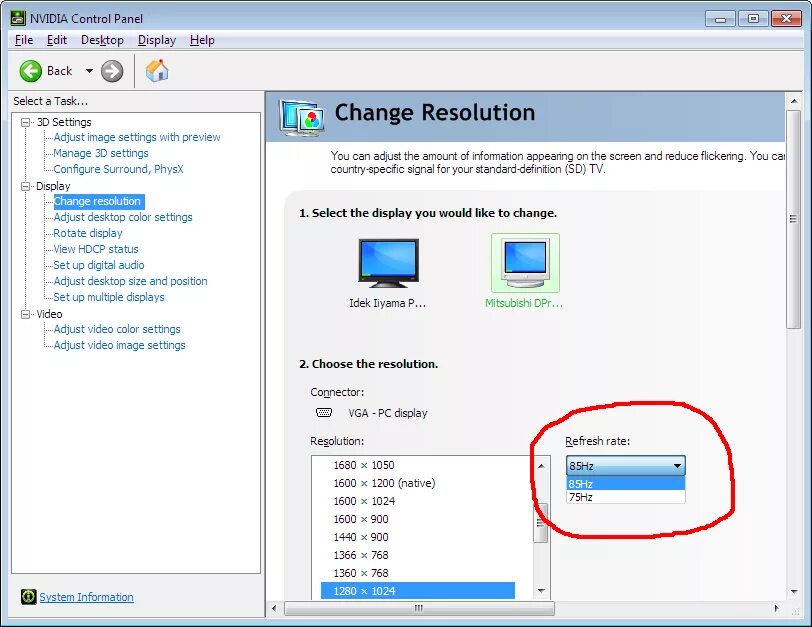Image resolution: width=812 pixels, height=627 pixels.
Task: Open Adjust image settings with preview
Action: coord(137,137)
